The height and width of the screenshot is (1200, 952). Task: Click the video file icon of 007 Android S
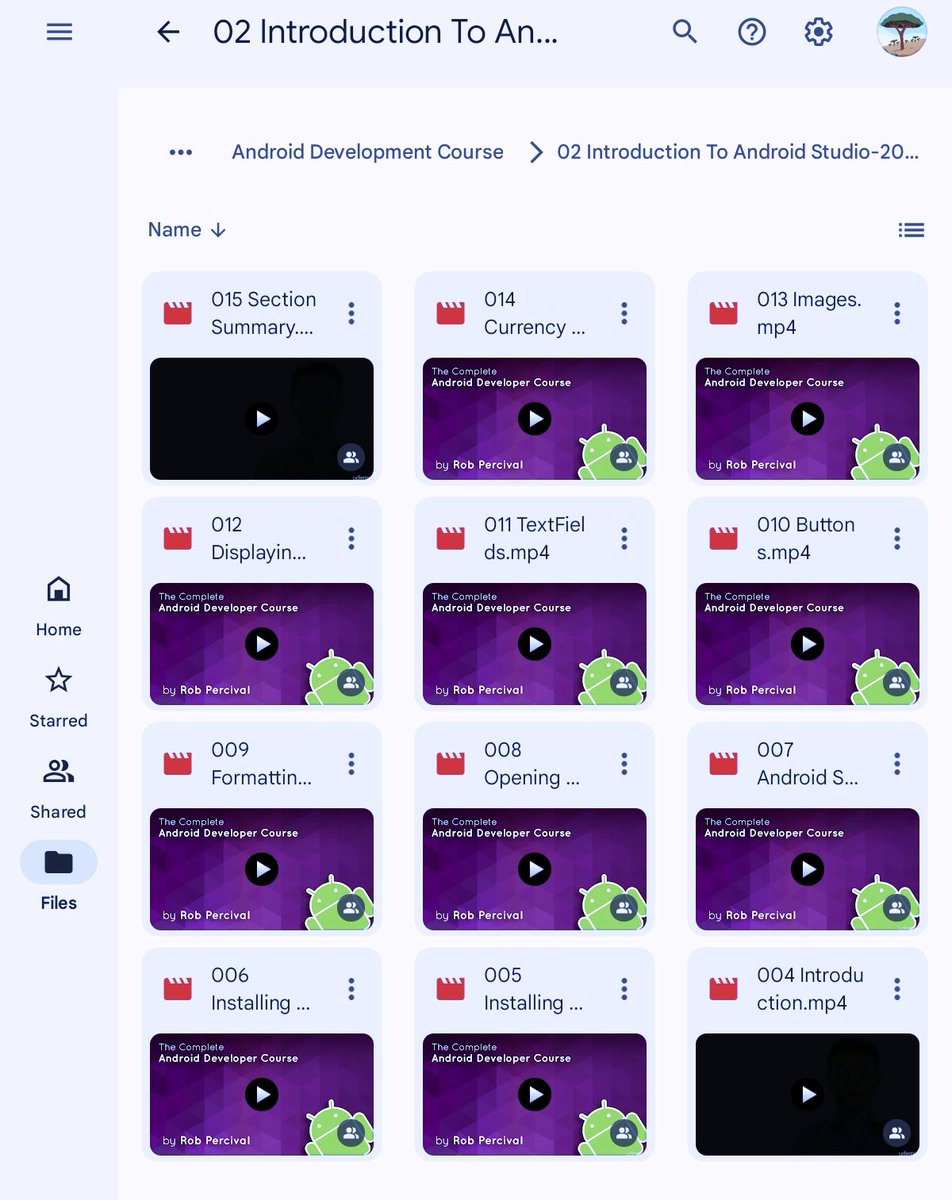point(724,764)
